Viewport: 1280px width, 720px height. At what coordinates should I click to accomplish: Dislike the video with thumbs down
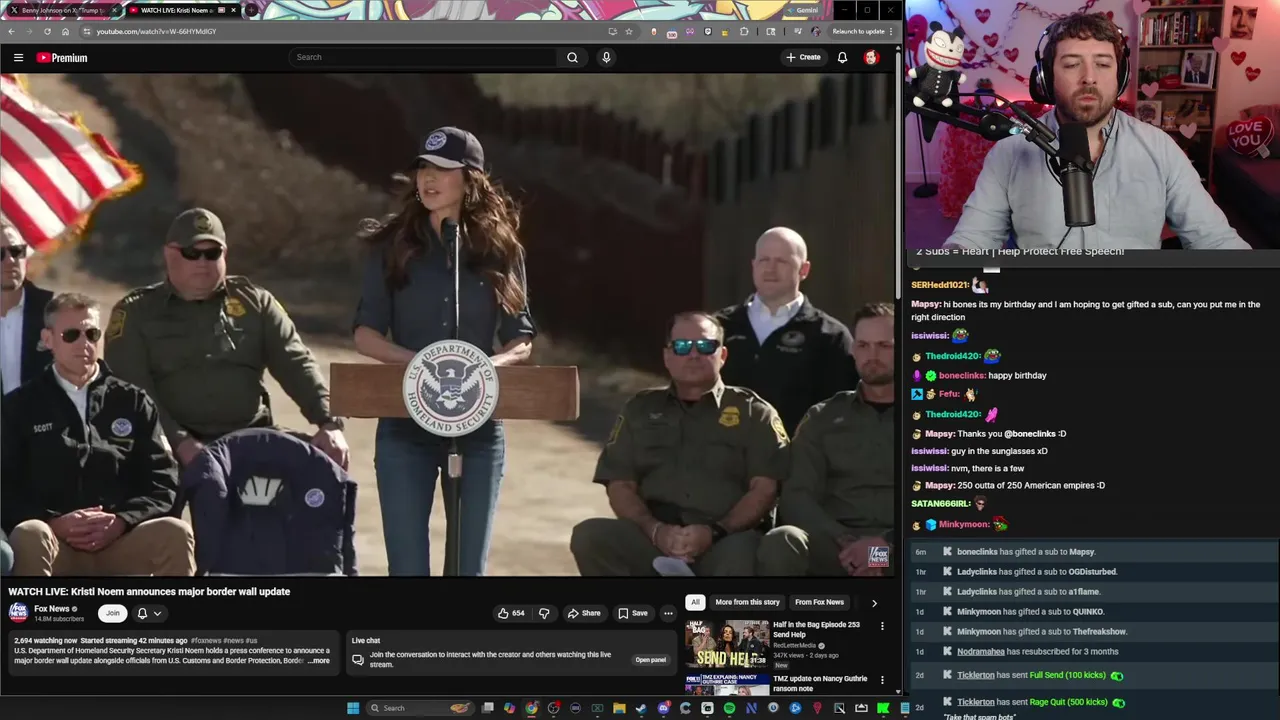[544, 613]
